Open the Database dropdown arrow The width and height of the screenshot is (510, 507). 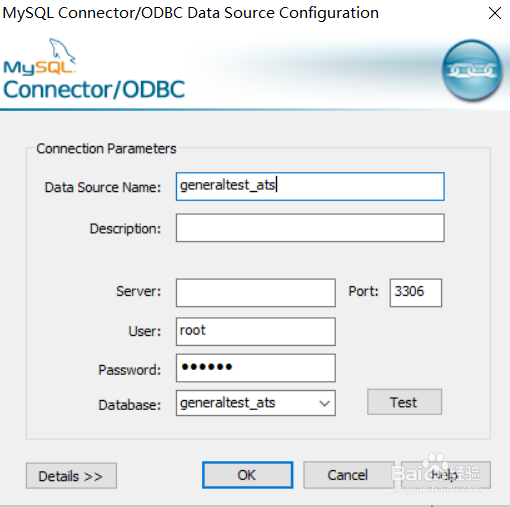point(324,403)
